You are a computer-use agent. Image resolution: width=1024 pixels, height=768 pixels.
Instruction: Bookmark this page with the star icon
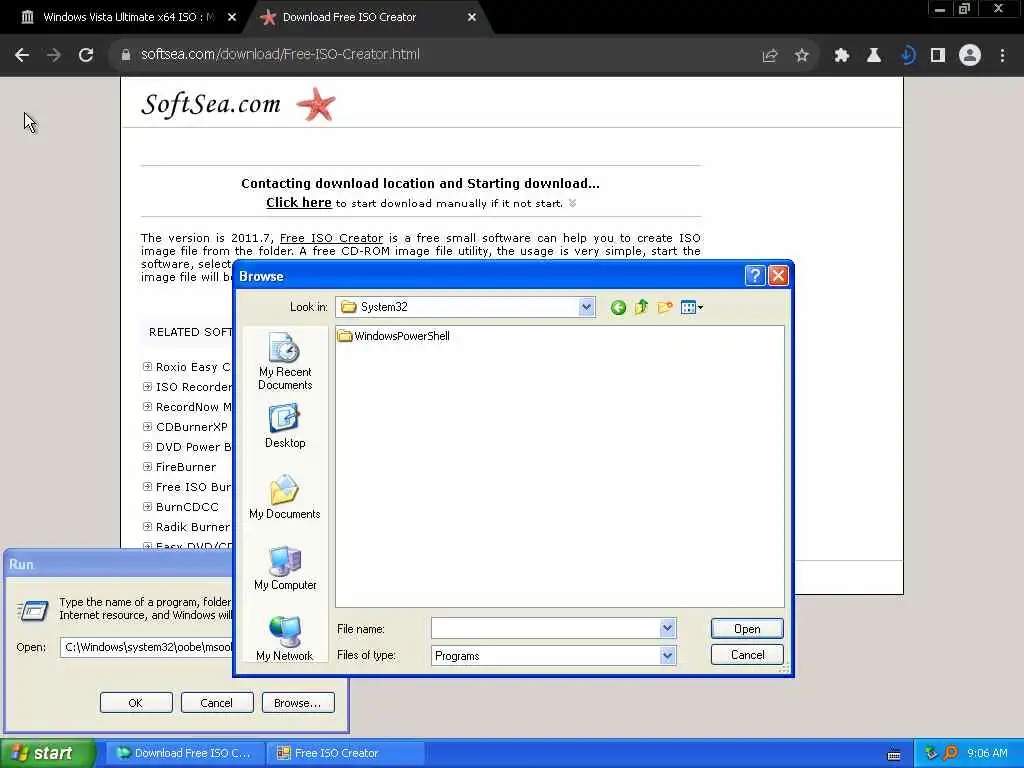click(x=802, y=56)
